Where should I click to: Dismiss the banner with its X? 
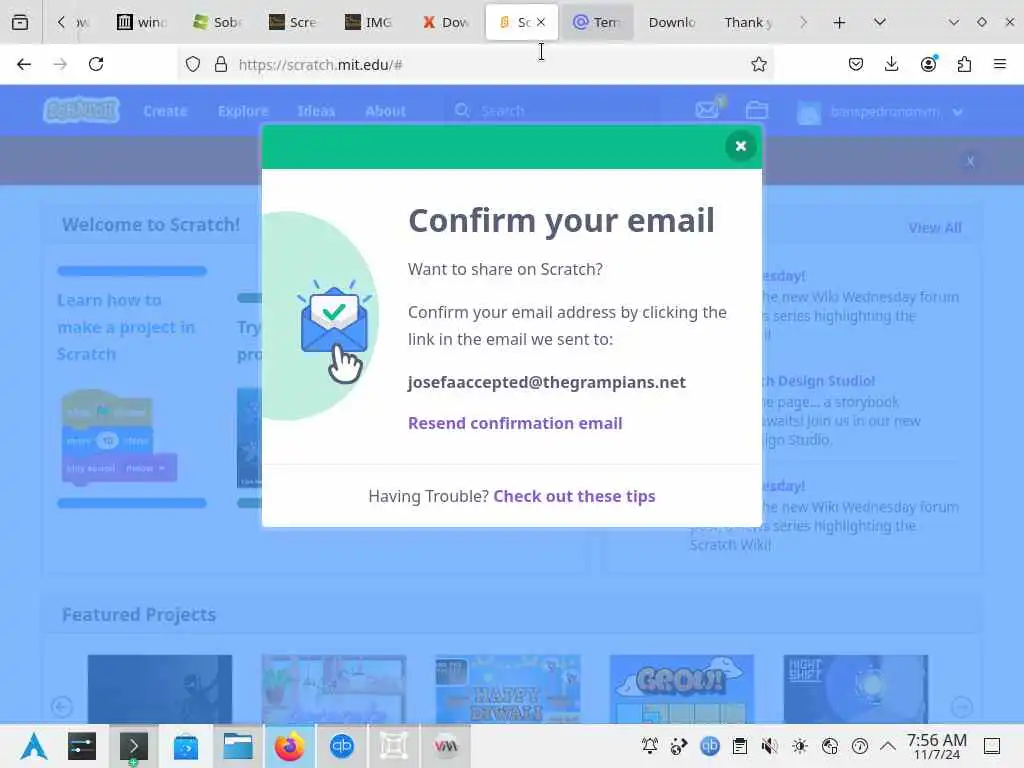[x=970, y=161]
